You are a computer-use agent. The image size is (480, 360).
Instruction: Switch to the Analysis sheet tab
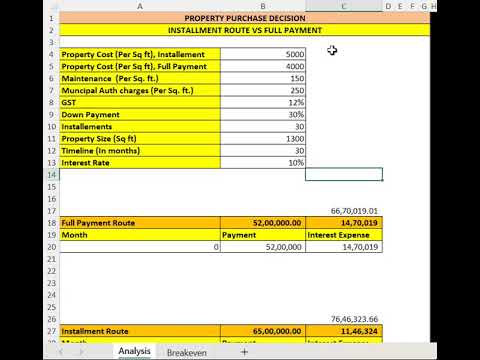134,351
